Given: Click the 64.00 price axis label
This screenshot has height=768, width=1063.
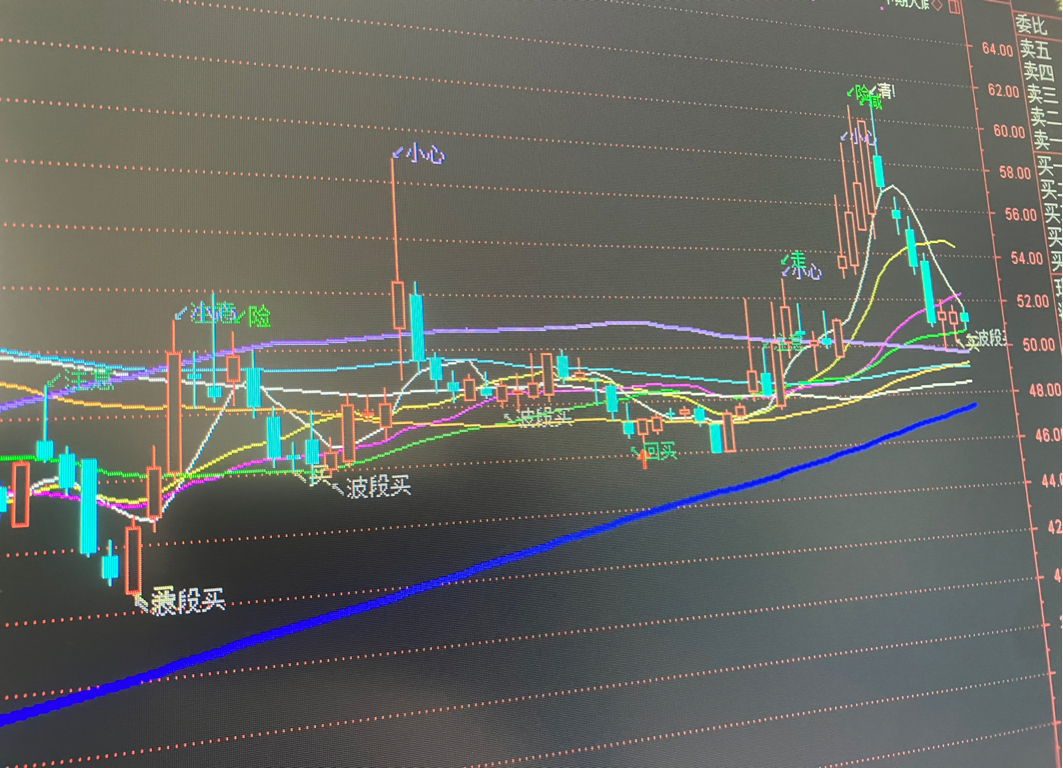Looking at the screenshot, I should click(x=997, y=49).
